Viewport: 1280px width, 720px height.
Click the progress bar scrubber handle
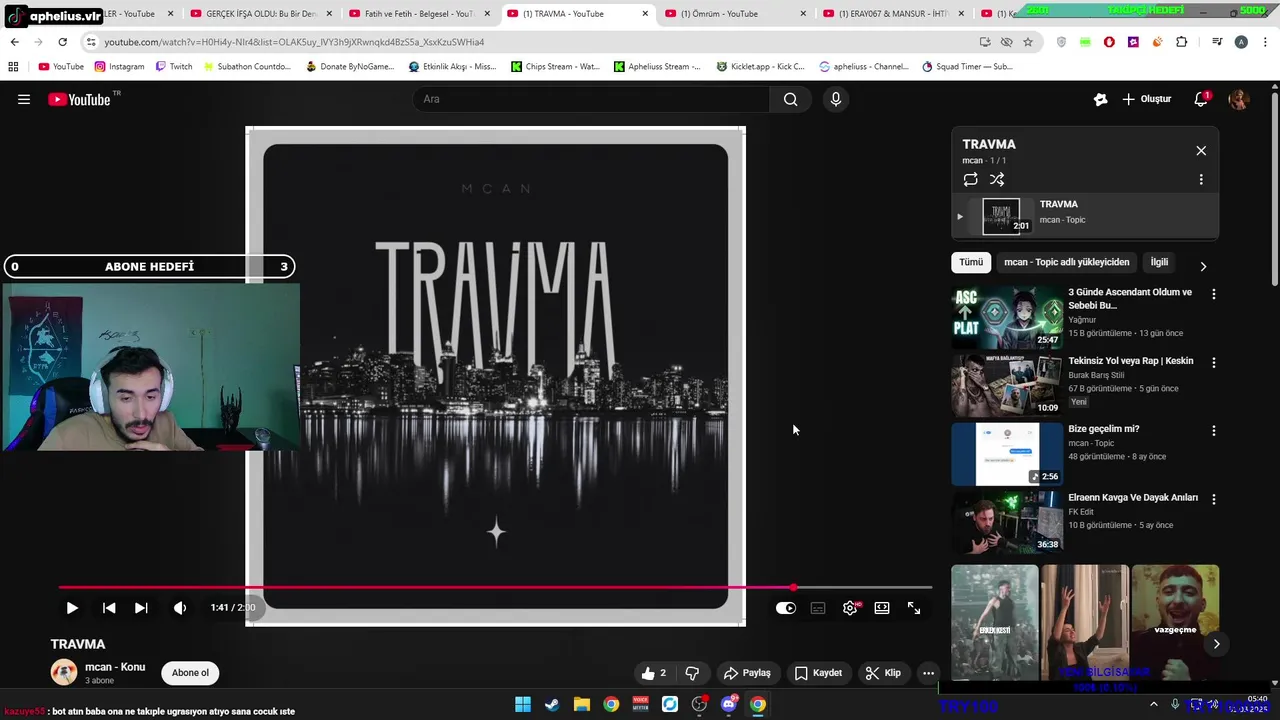click(794, 588)
